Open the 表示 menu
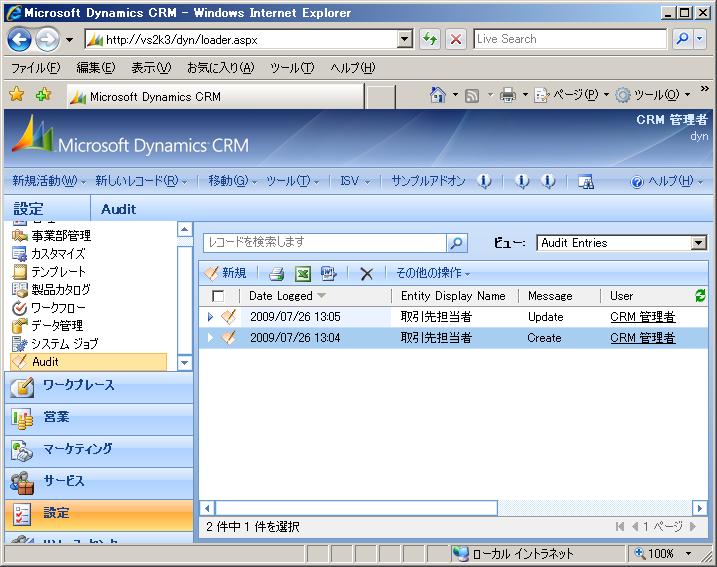 (x=151, y=68)
